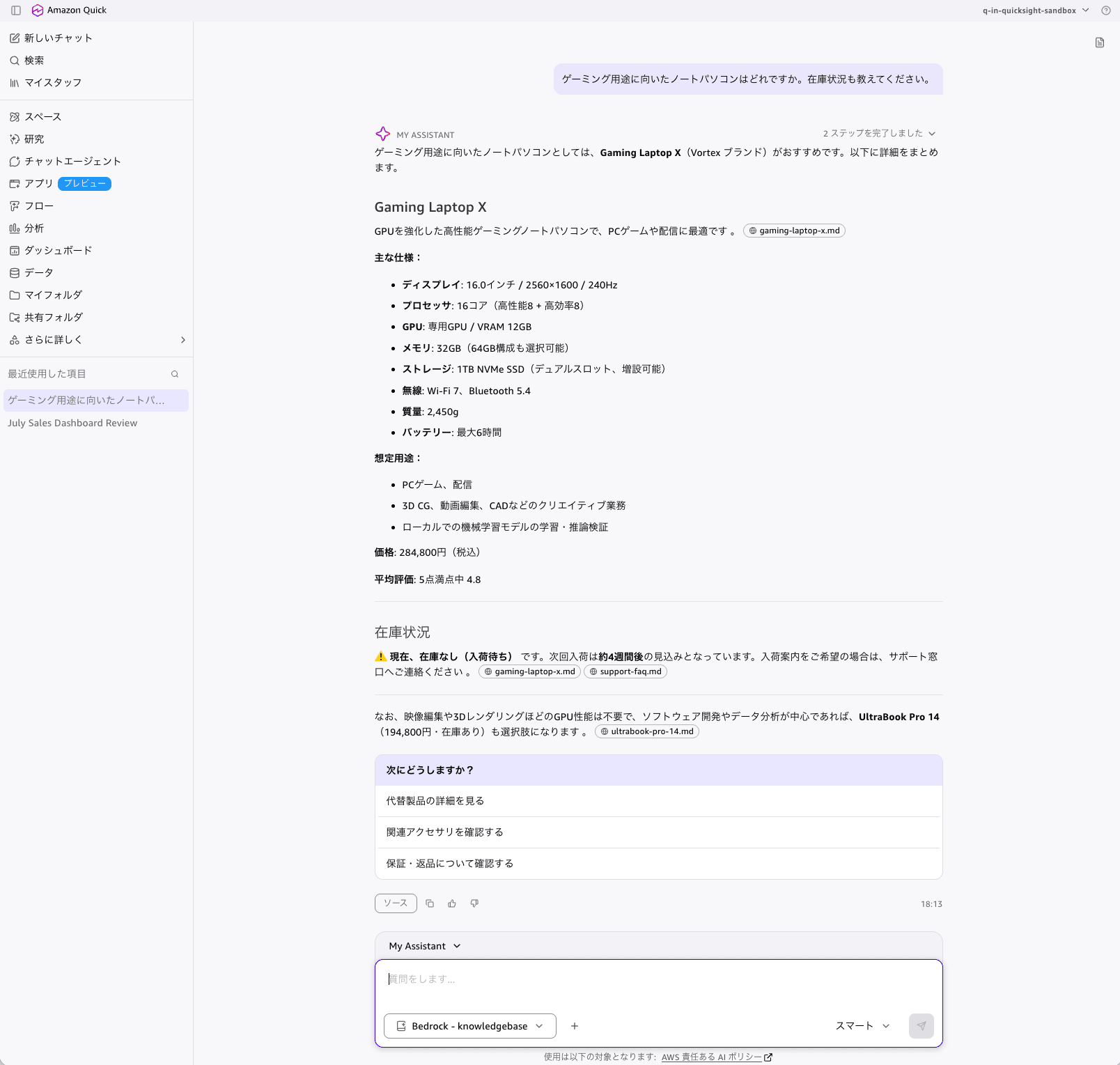The width and height of the screenshot is (1120, 1065).
Task: Open AWS 責任ある AI ポリシー link
Action: tap(717, 1057)
